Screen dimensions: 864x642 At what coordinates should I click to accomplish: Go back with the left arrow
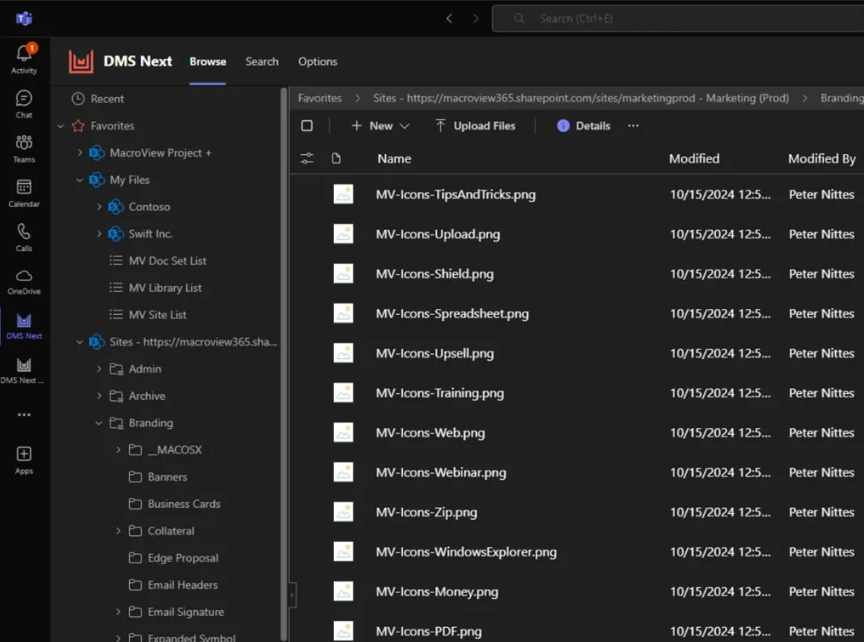click(x=449, y=19)
